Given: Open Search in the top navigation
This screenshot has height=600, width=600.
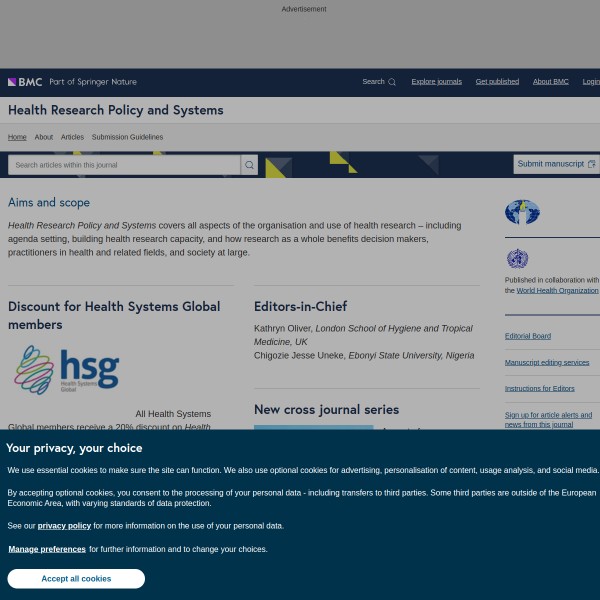Looking at the screenshot, I should coord(378,82).
